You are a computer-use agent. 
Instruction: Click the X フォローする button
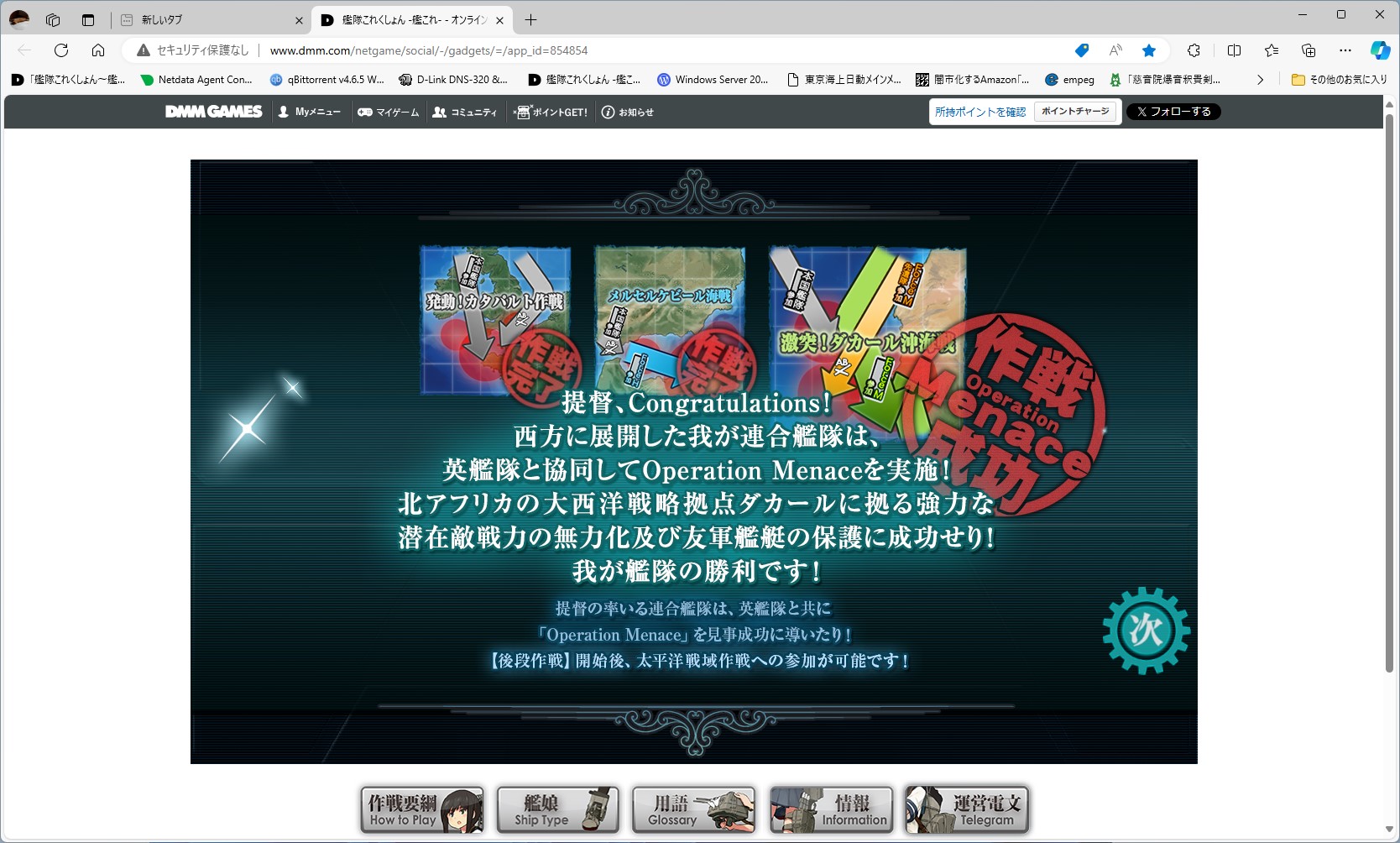(1173, 112)
